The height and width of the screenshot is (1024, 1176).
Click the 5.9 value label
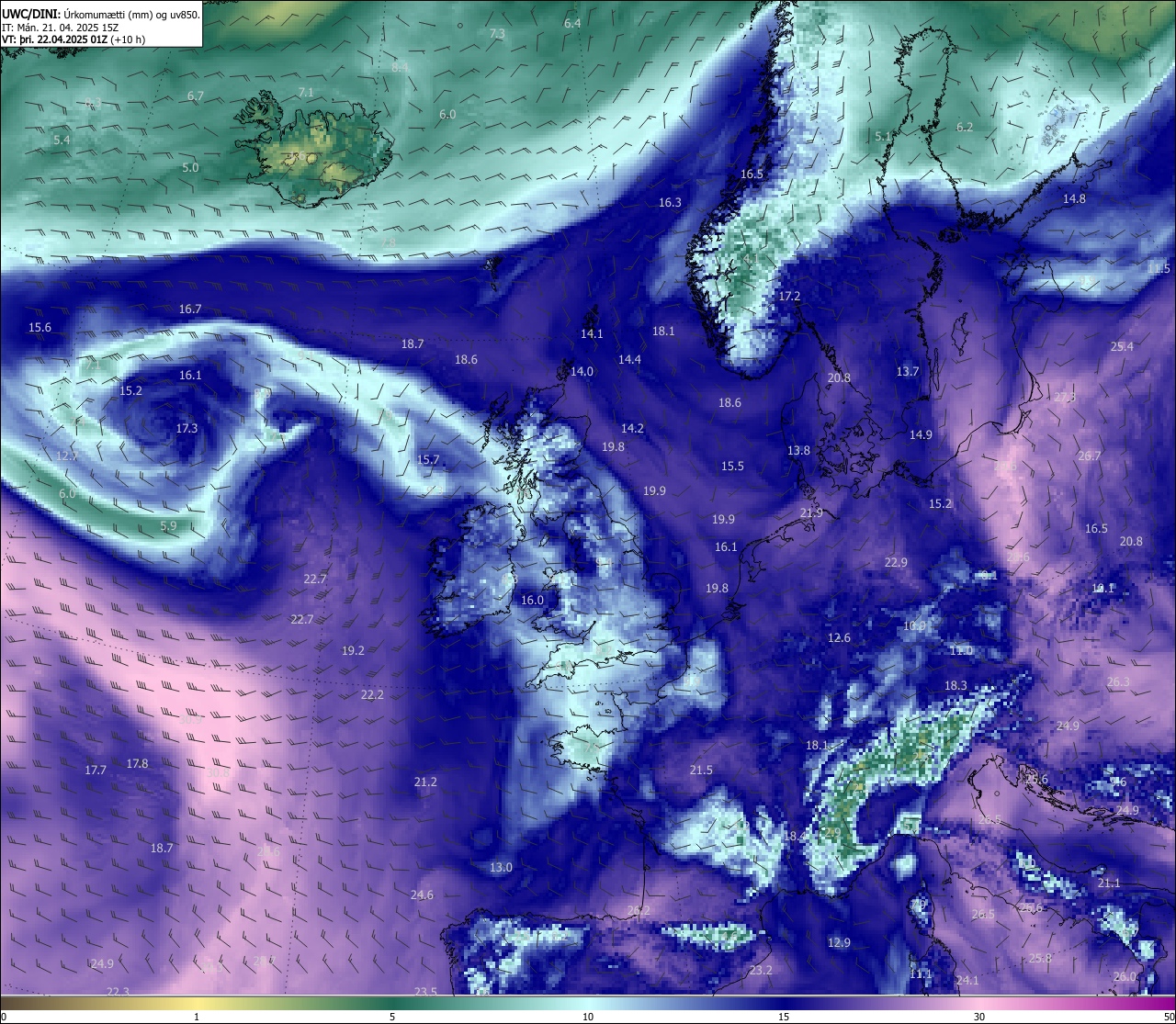click(x=168, y=525)
